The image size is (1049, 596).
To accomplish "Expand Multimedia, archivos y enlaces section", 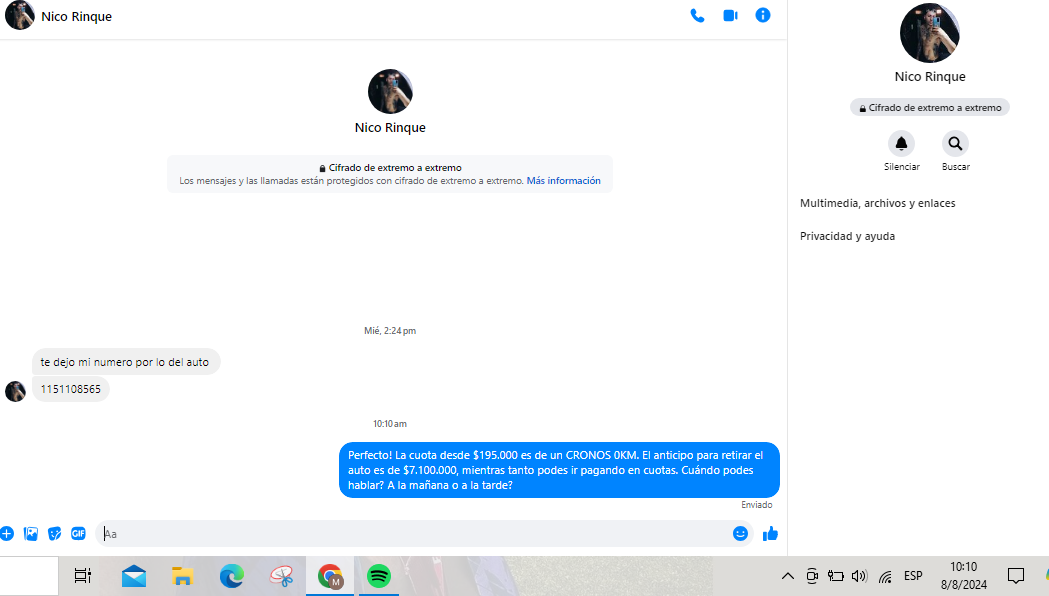I will [x=877, y=203].
